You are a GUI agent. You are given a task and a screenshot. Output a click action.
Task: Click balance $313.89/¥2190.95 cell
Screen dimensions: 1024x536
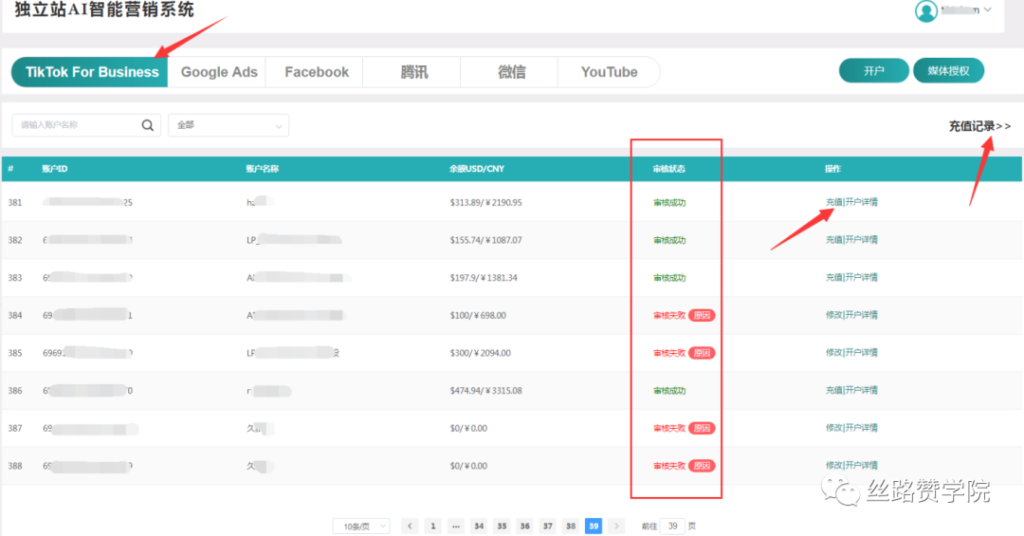(486, 203)
